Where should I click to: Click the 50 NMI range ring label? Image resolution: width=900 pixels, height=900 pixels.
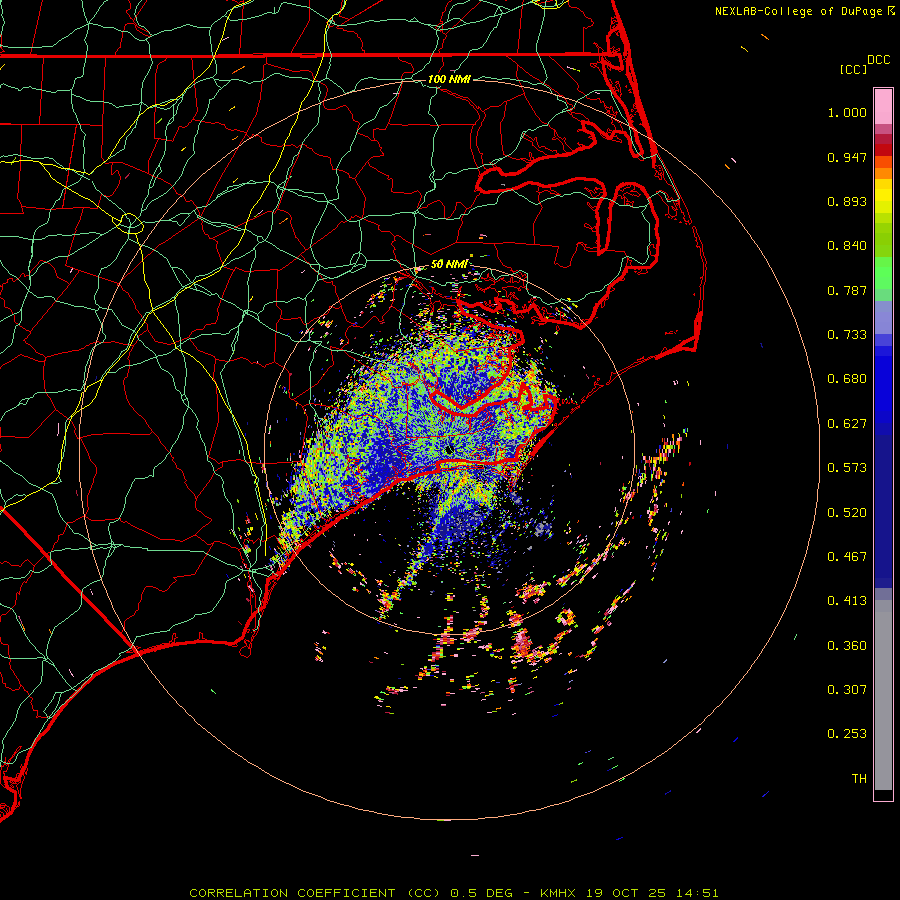(449, 264)
